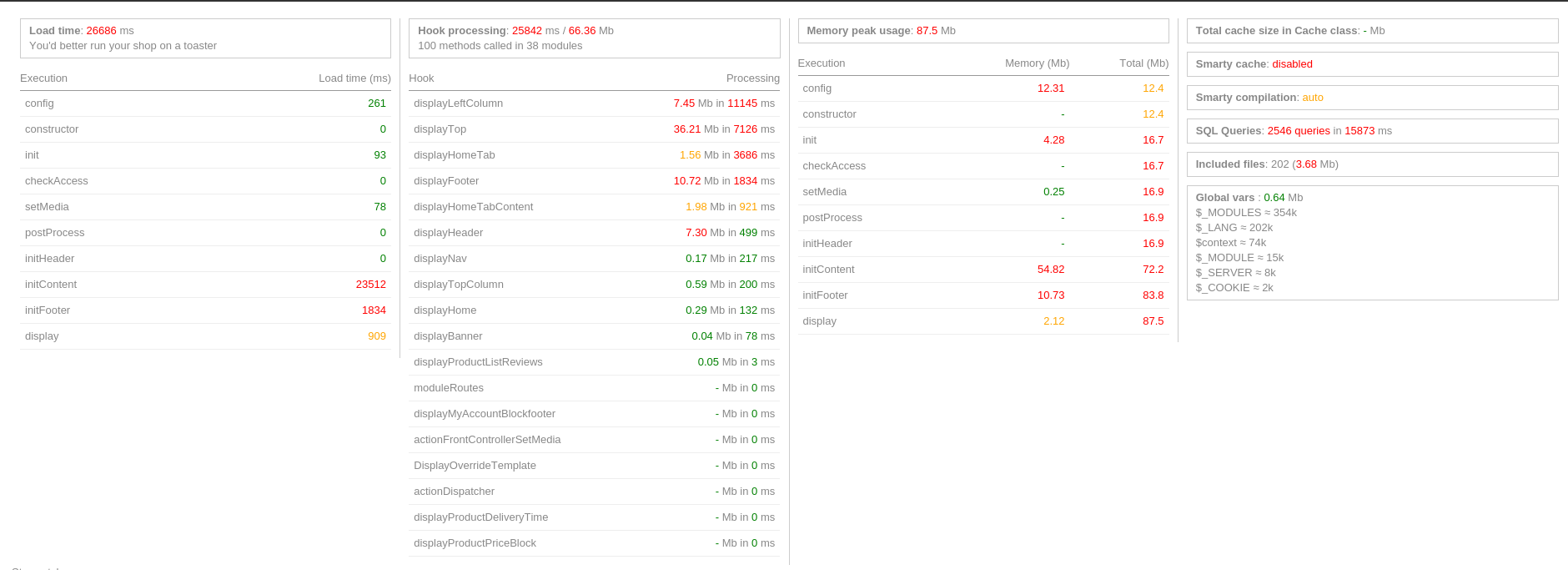Click the moduleRoutes hook name

449,388
